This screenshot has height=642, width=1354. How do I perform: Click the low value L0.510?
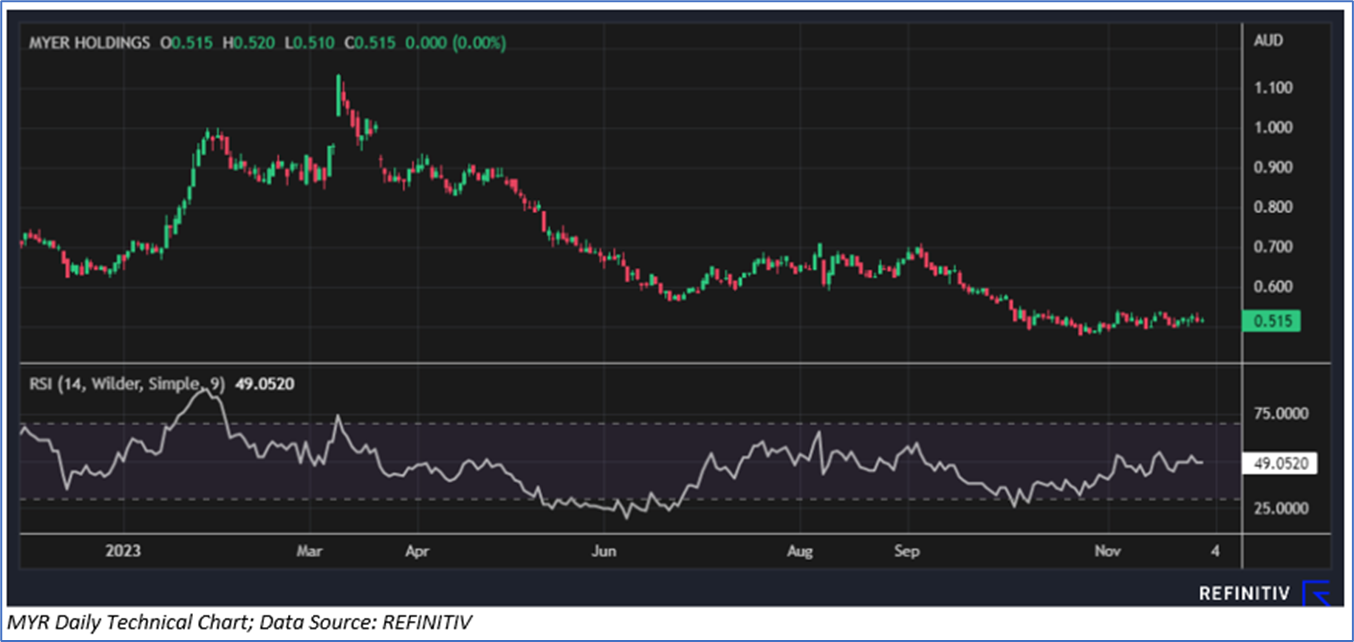click(x=310, y=43)
